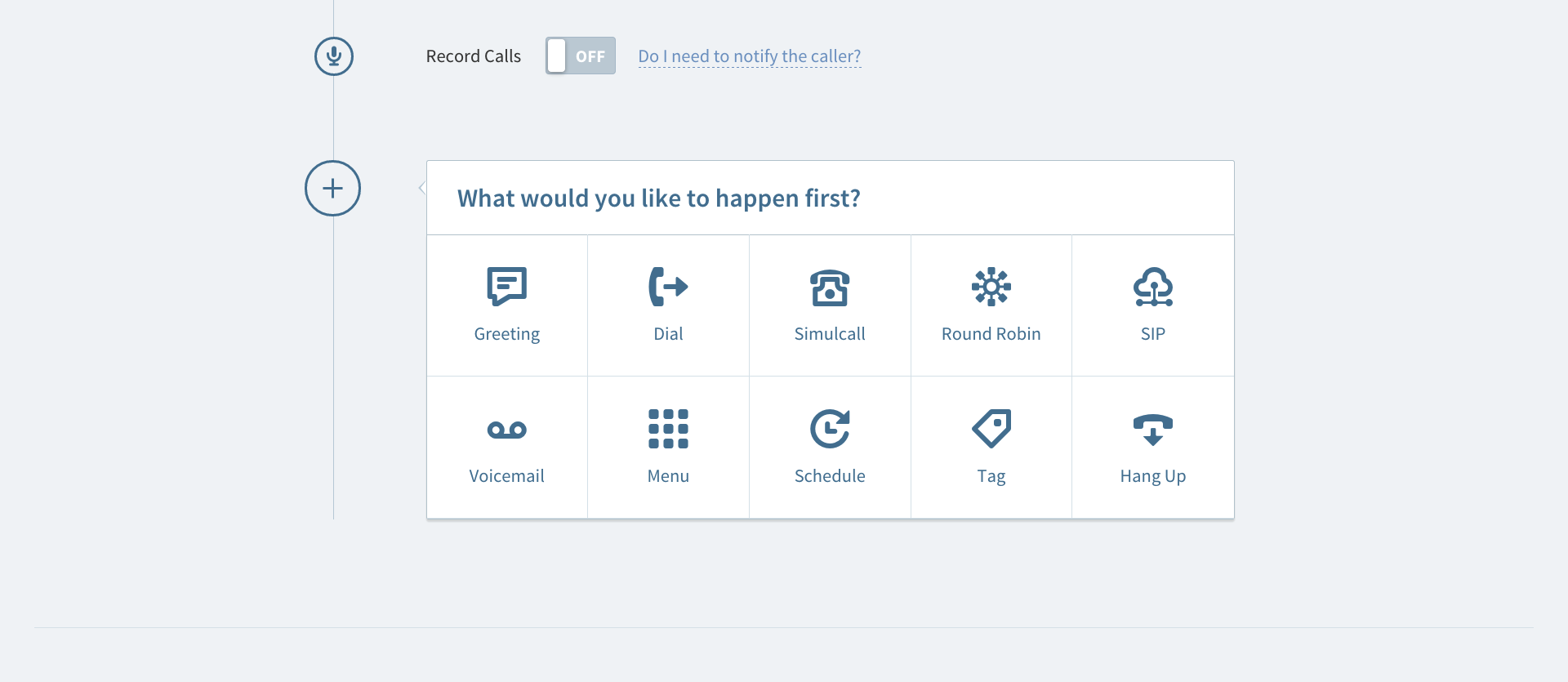Click 'What would you like to happen first?' heading
Image resolution: width=1568 pixels, height=682 pixels.
click(x=658, y=198)
